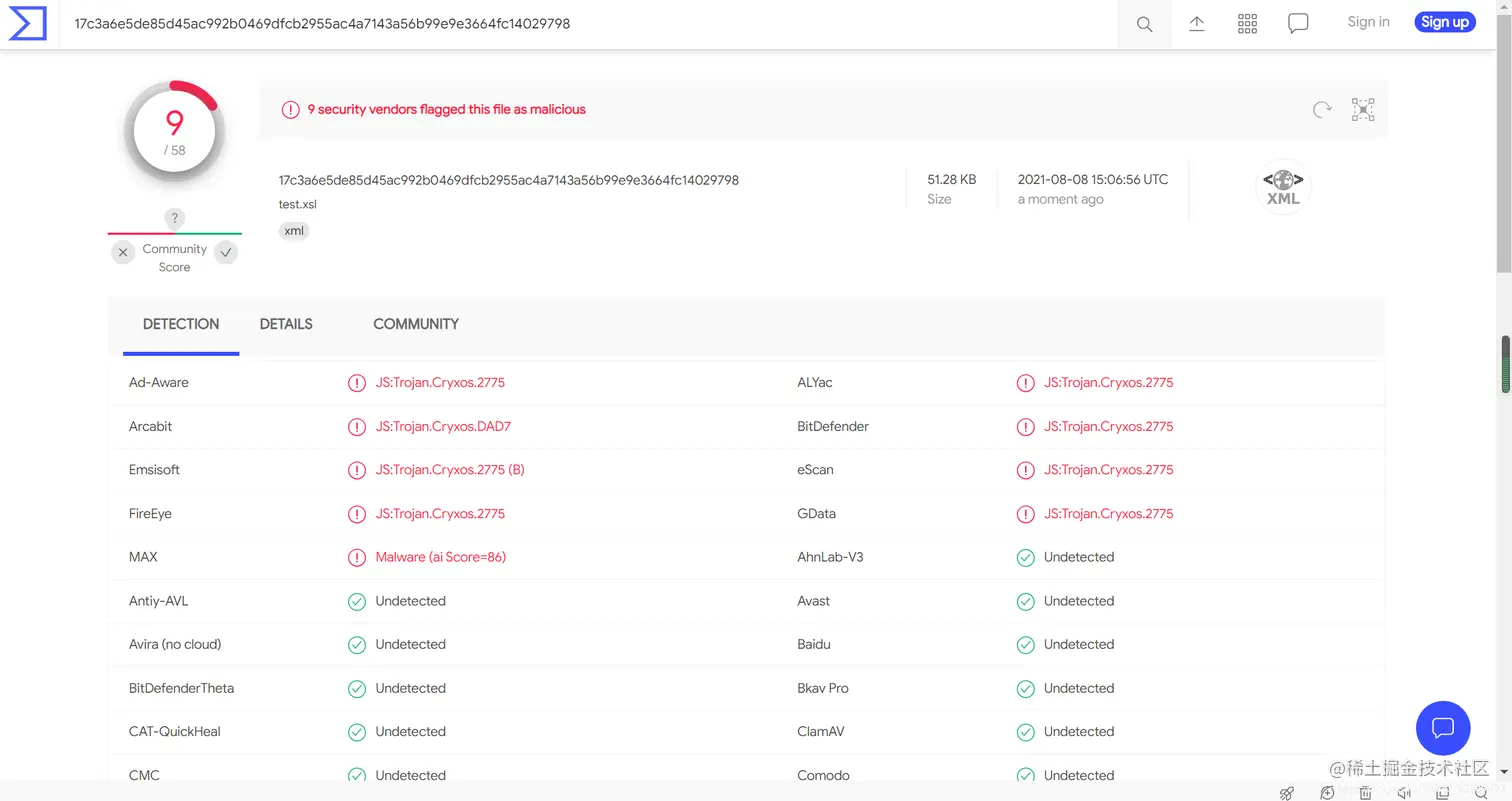Click the Antiy-AVL vendor name

pos(158,601)
